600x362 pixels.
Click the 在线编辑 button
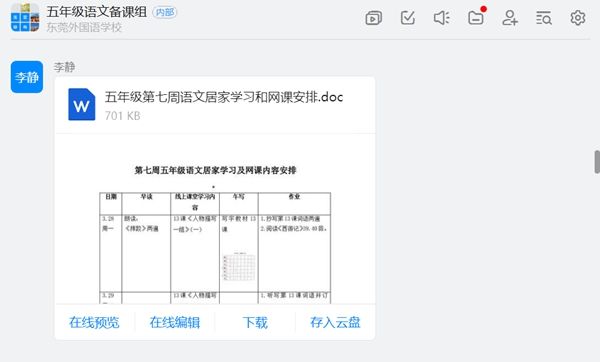pyautogui.click(x=175, y=322)
